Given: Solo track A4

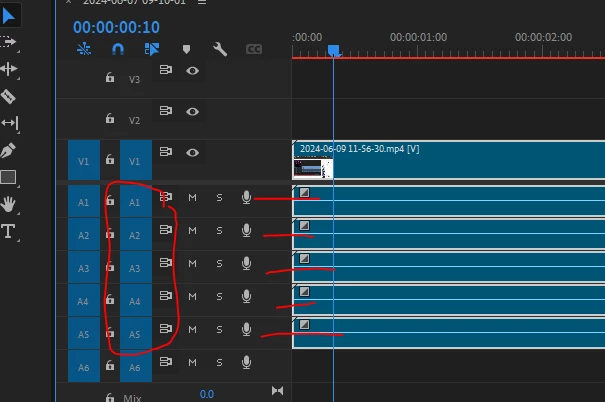Looking at the screenshot, I should tap(219, 297).
